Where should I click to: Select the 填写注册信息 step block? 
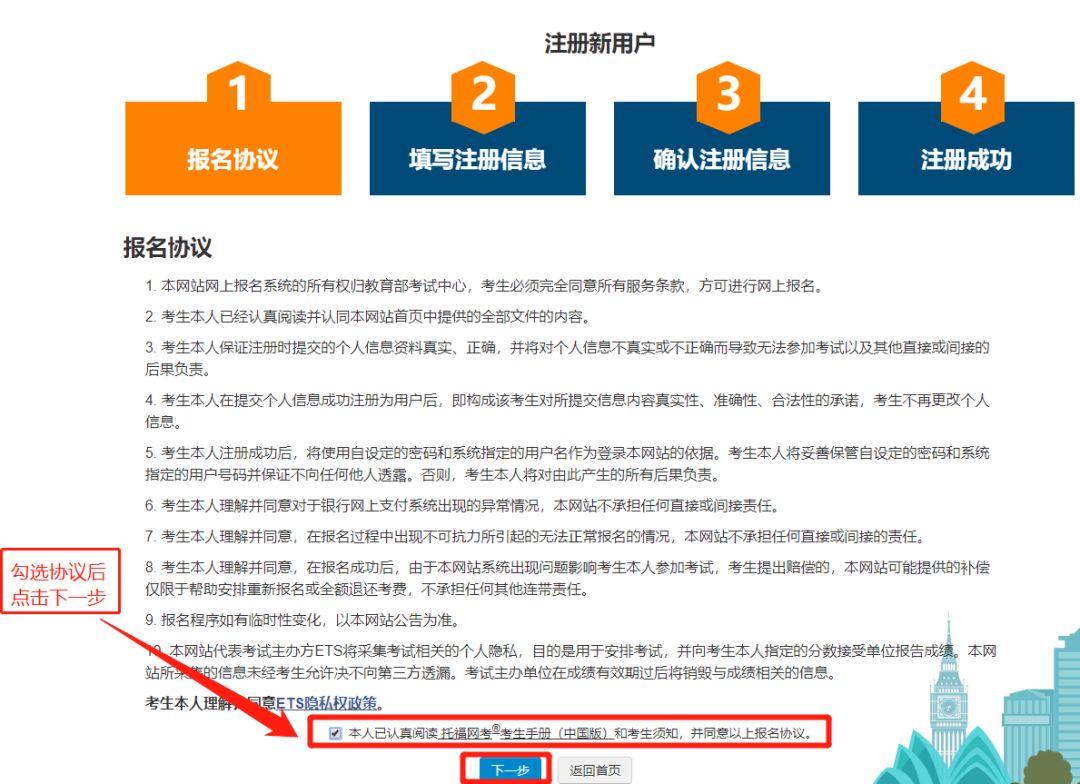coord(477,160)
